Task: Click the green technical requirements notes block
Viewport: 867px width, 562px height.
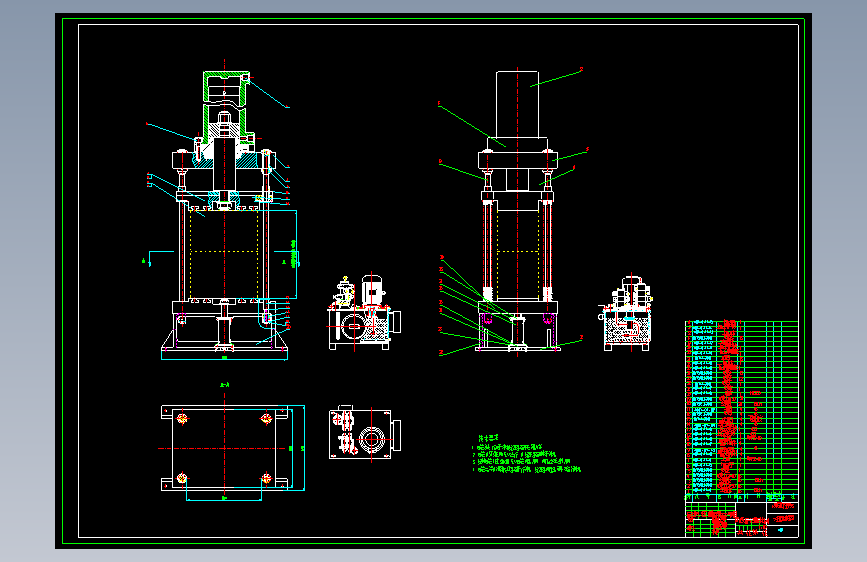Action: tap(526, 455)
